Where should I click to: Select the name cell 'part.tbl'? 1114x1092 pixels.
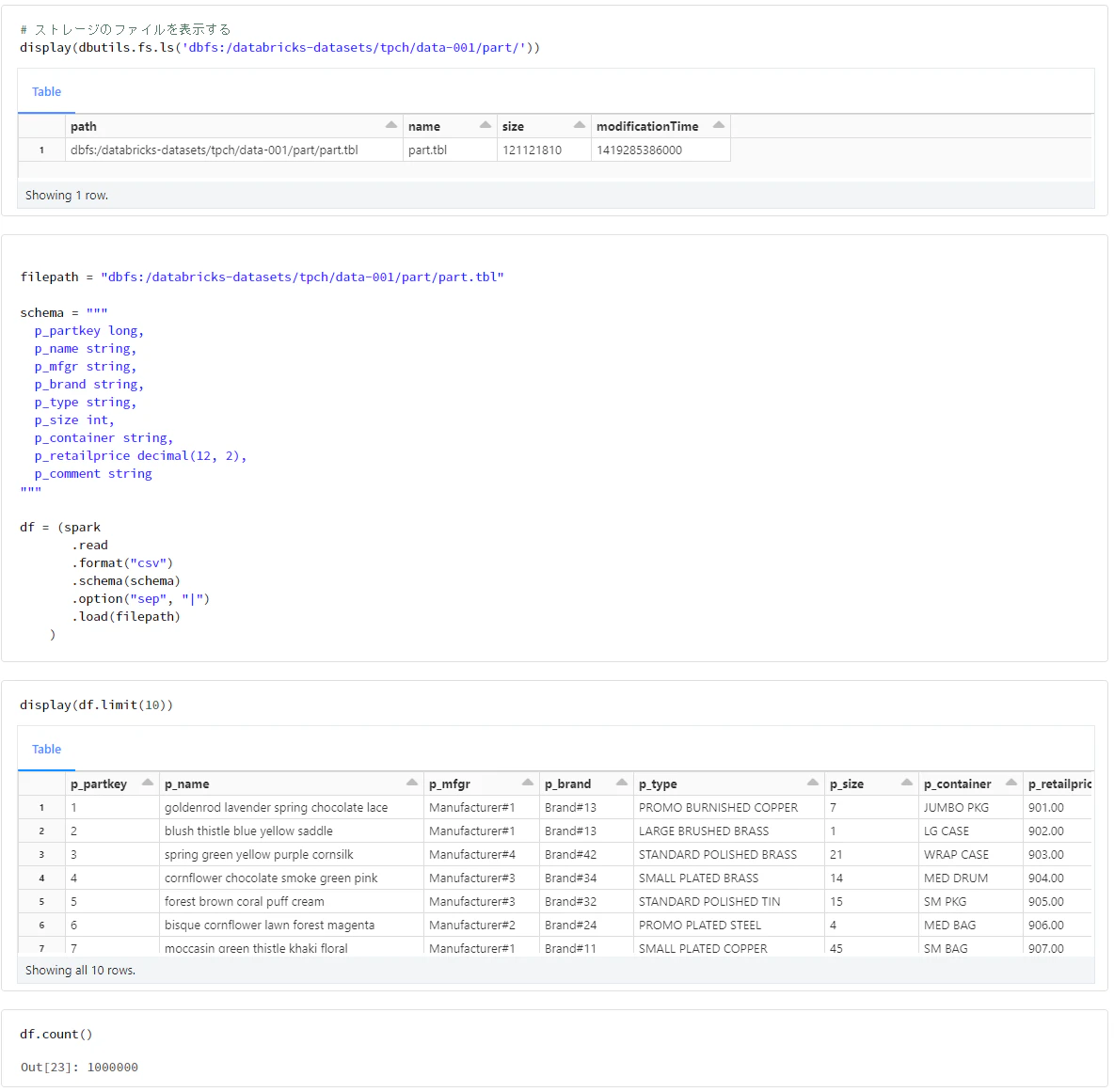[x=450, y=150]
